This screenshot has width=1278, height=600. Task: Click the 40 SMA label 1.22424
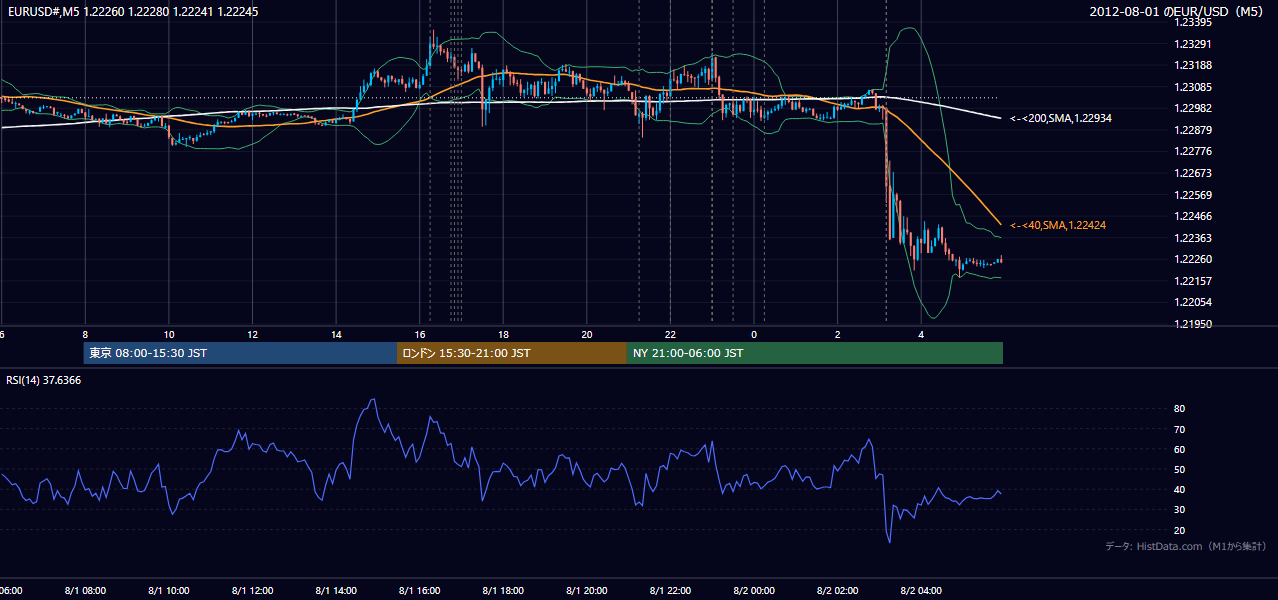click(x=1058, y=226)
